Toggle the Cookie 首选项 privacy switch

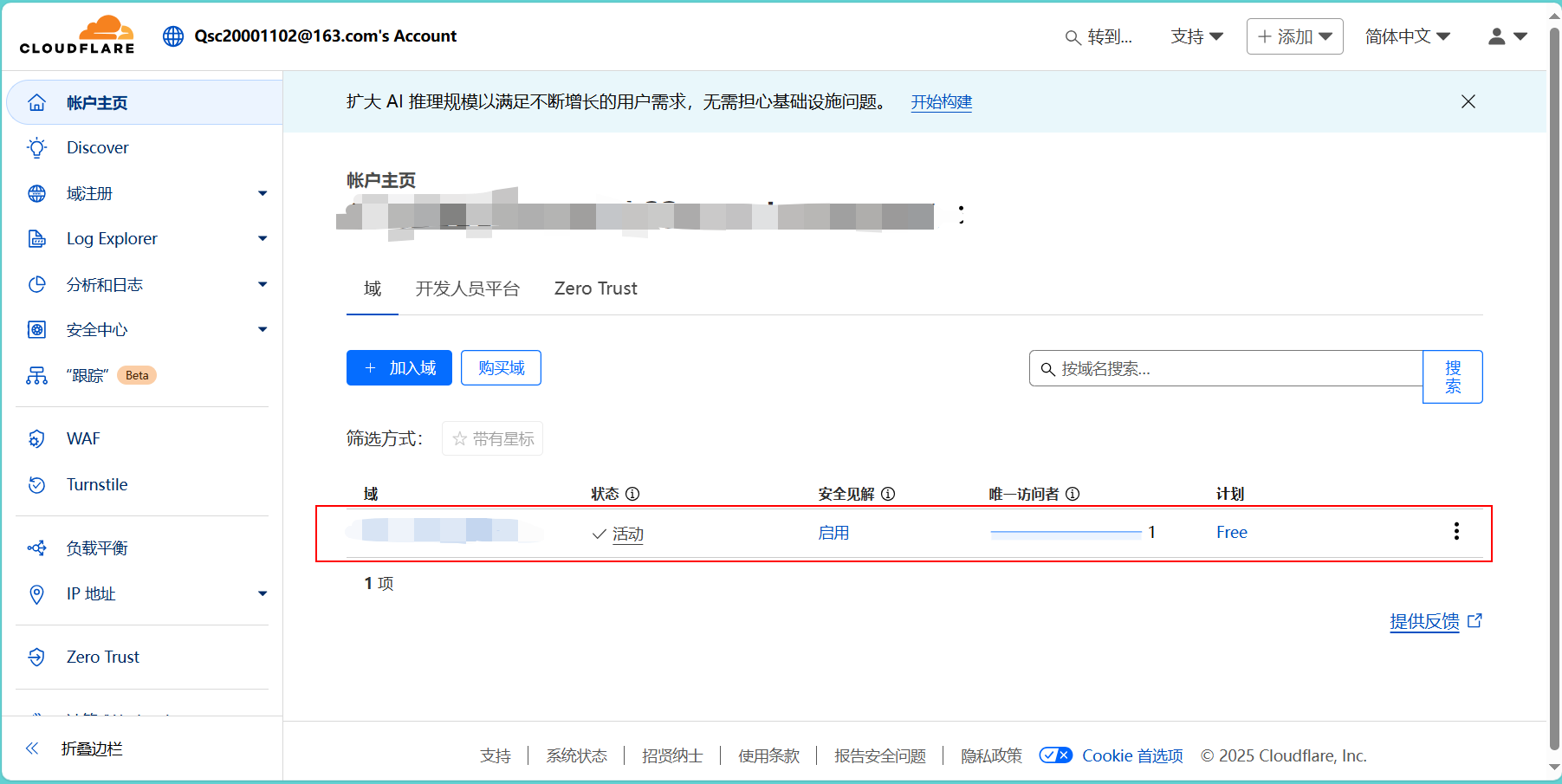click(x=1055, y=755)
